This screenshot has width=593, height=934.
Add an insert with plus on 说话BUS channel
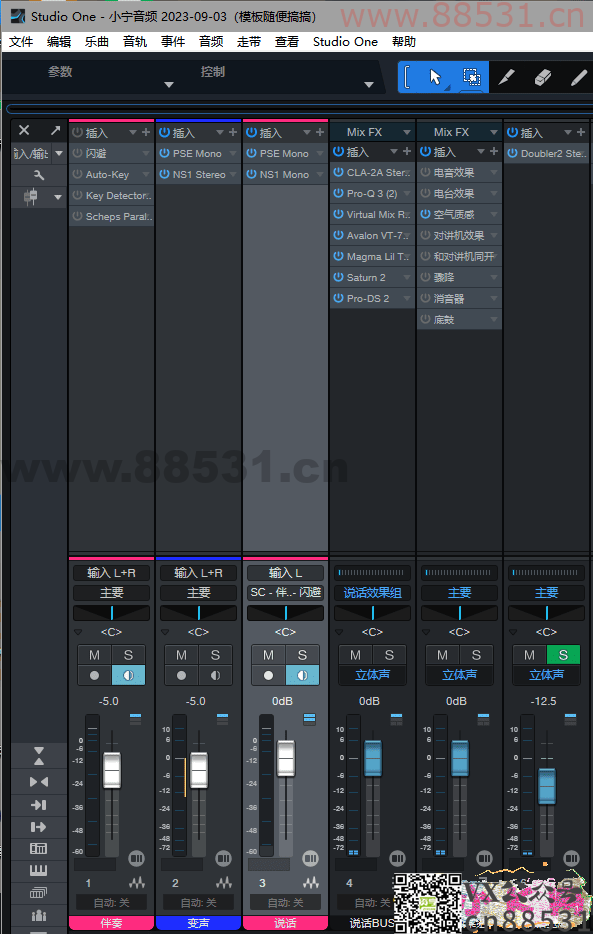tap(407, 152)
